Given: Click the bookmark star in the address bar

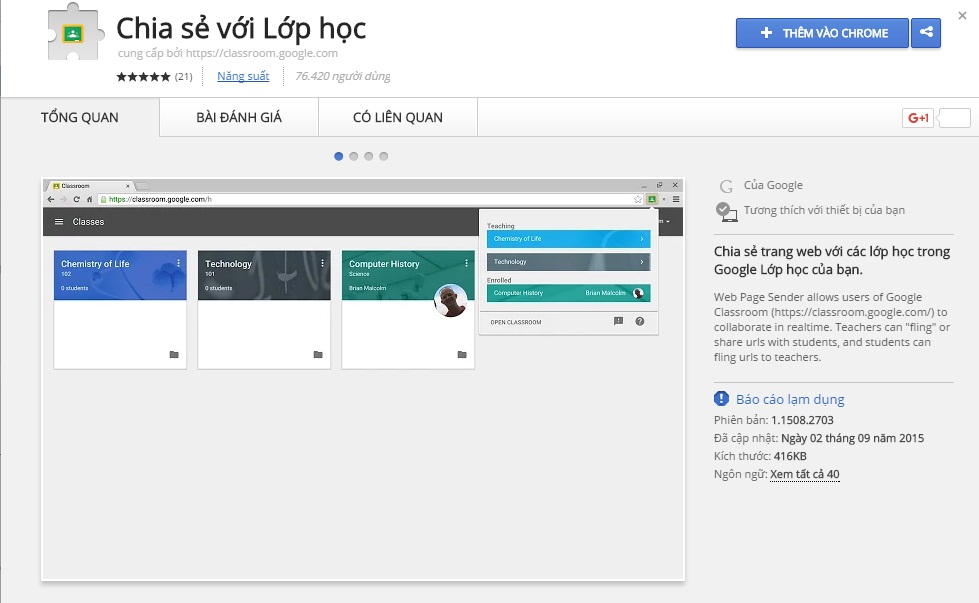Looking at the screenshot, I should click(x=637, y=199).
